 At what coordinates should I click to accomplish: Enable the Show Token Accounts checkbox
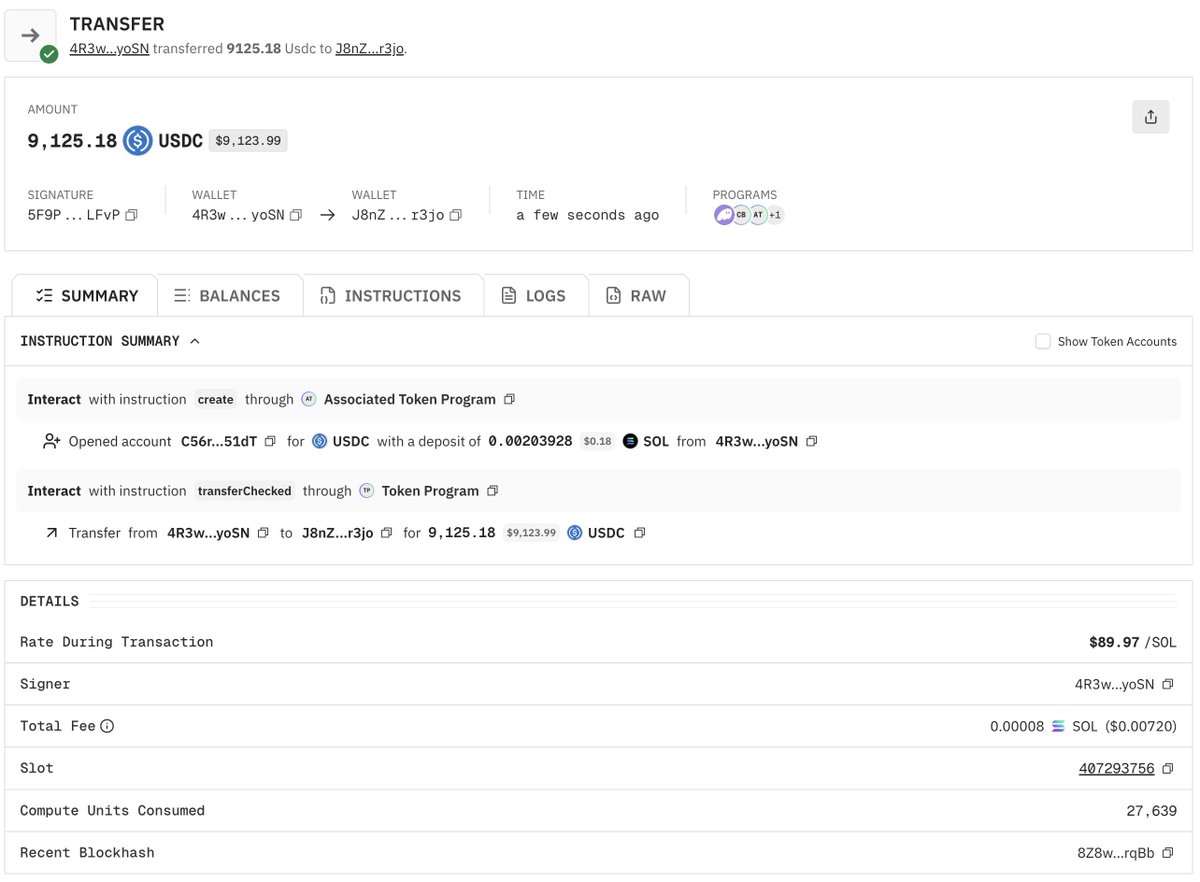click(1043, 341)
